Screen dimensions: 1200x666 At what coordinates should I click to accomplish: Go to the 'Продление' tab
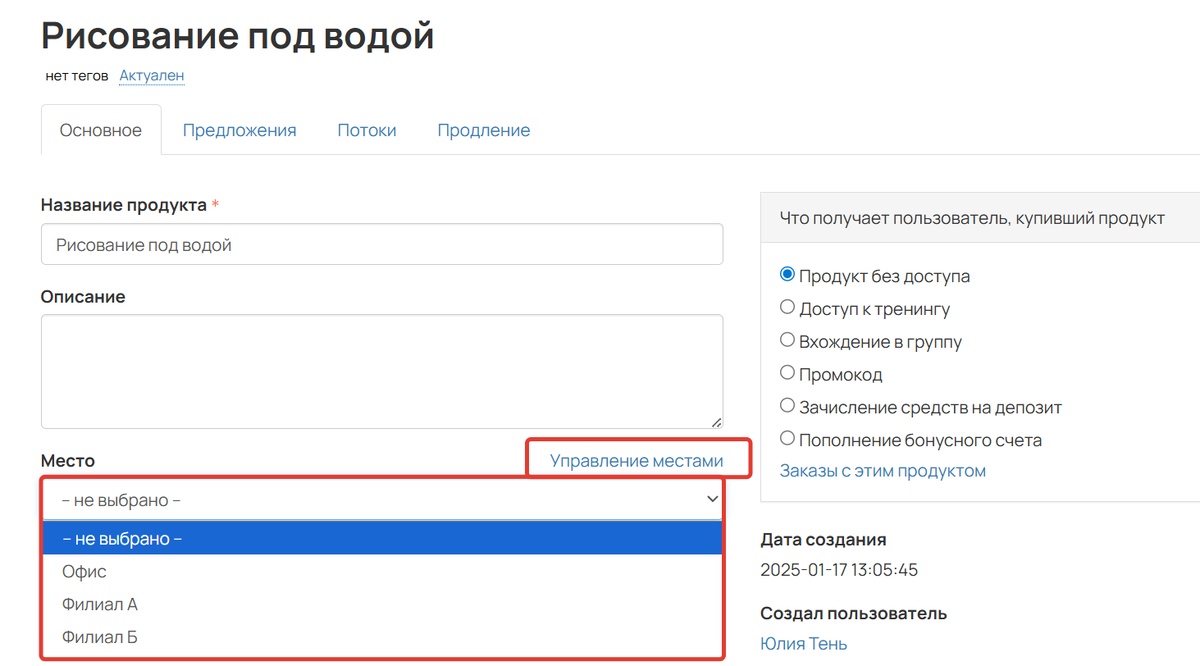[x=483, y=129]
